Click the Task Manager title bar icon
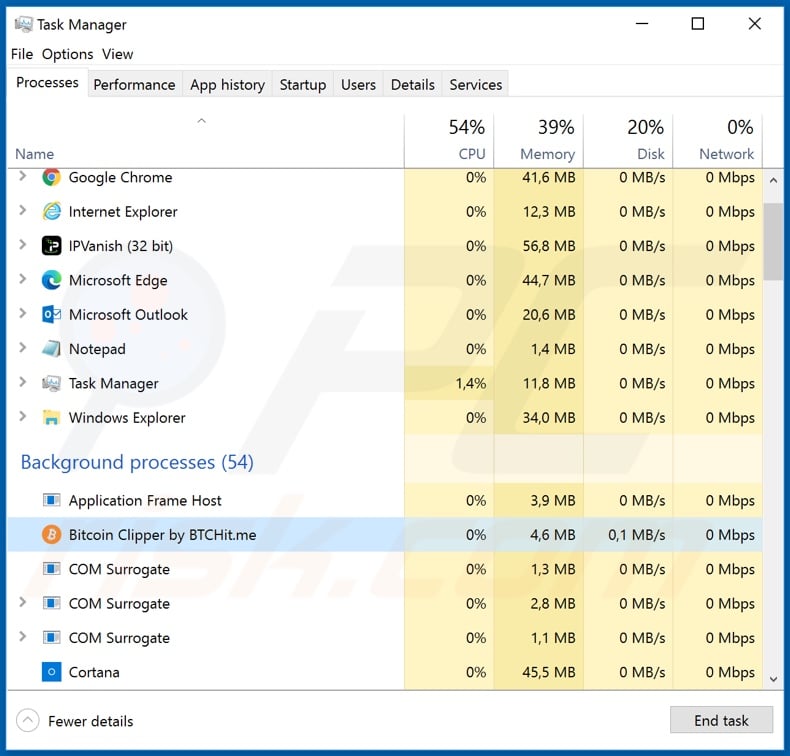This screenshot has height=756, width=790. point(24,24)
